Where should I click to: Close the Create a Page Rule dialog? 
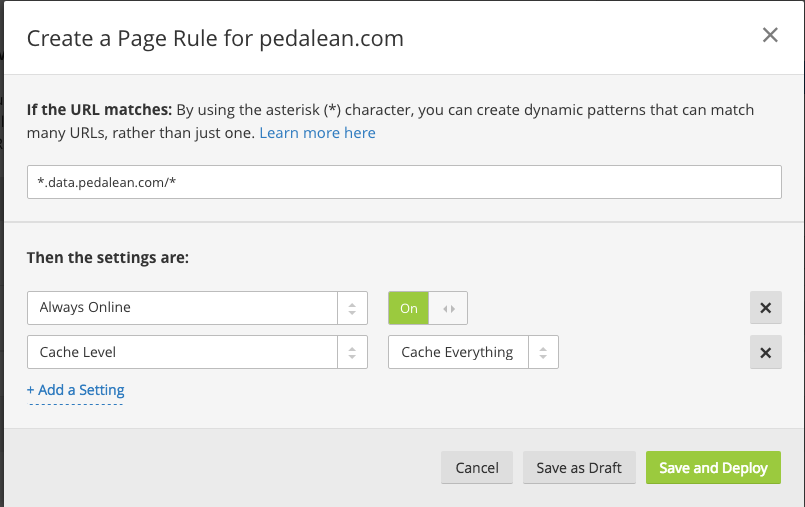pyautogui.click(x=770, y=36)
